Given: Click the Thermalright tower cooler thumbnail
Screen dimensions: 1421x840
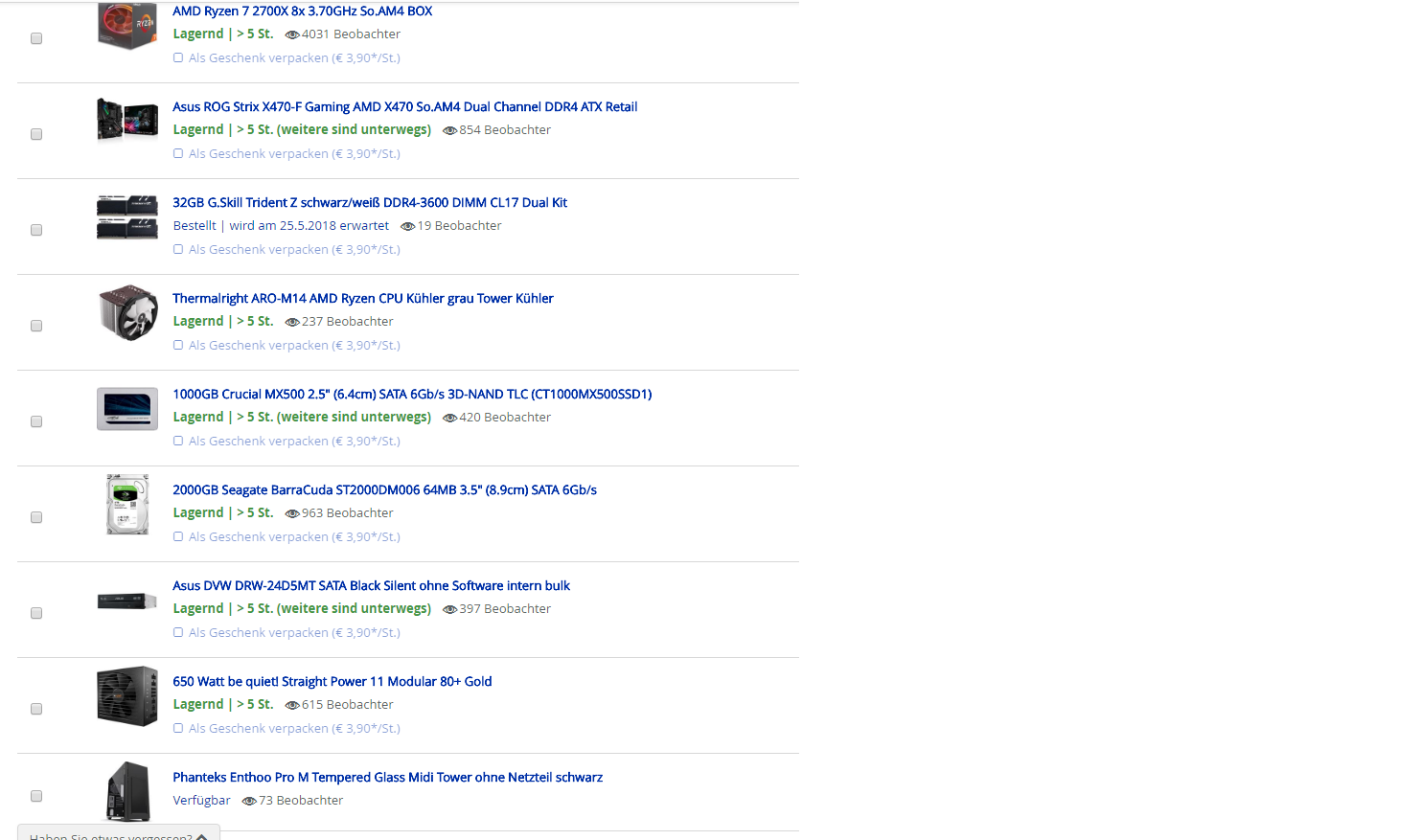Looking at the screenshot, I should click(x=128, y=312).
